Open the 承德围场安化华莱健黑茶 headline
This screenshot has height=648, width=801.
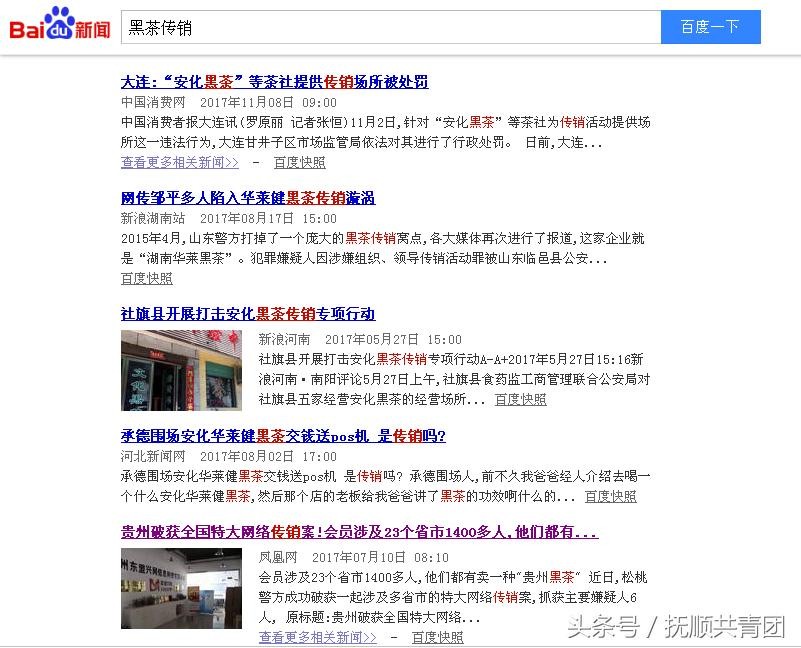click(x=283, y=436)
